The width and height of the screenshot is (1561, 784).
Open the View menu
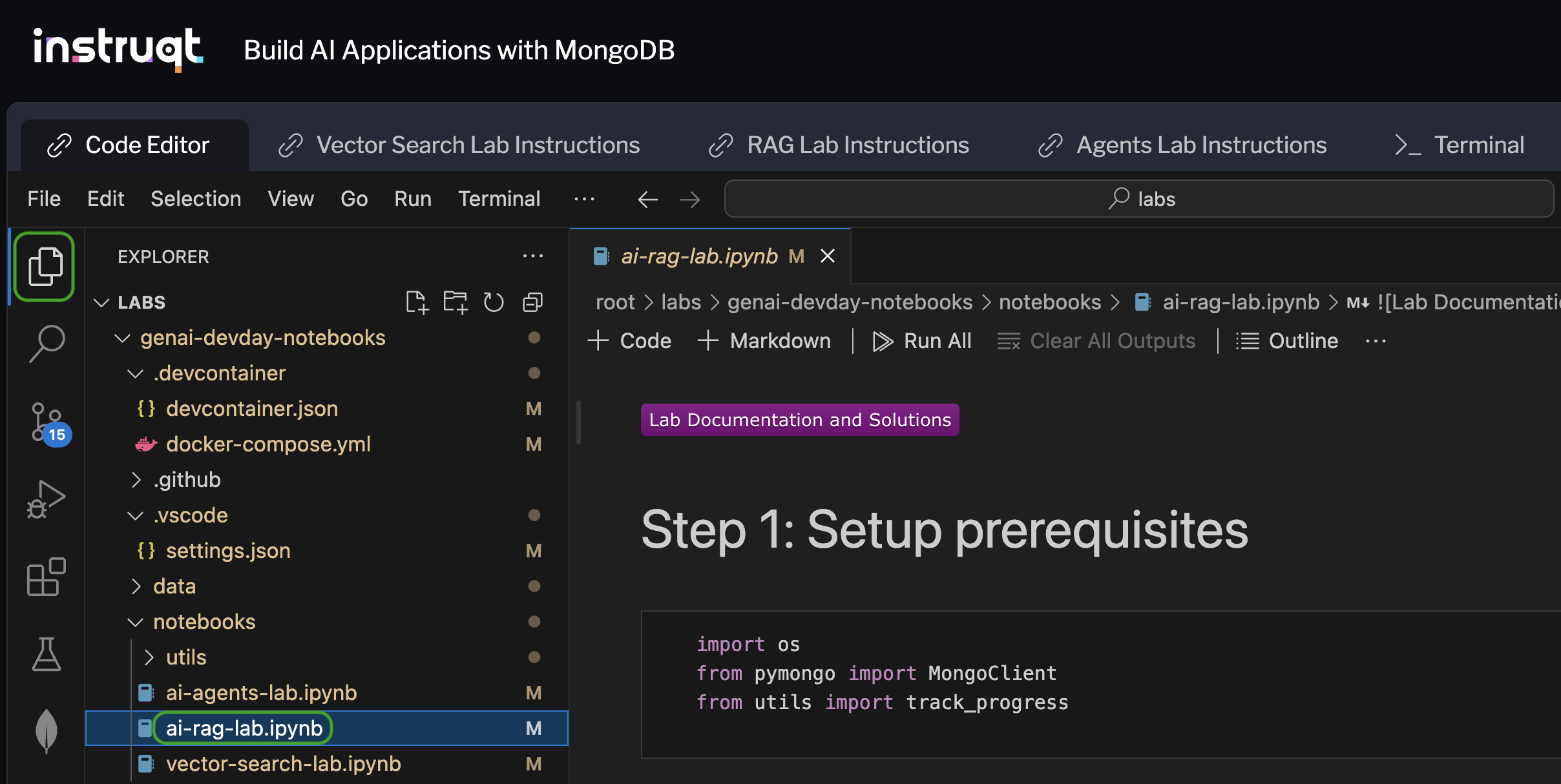pos(291,199)
